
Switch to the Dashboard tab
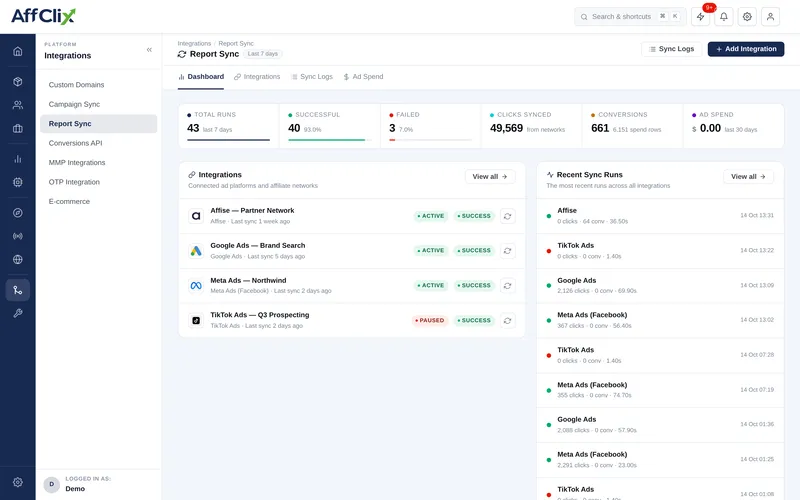pyautogui.click(x=201, y=77)
